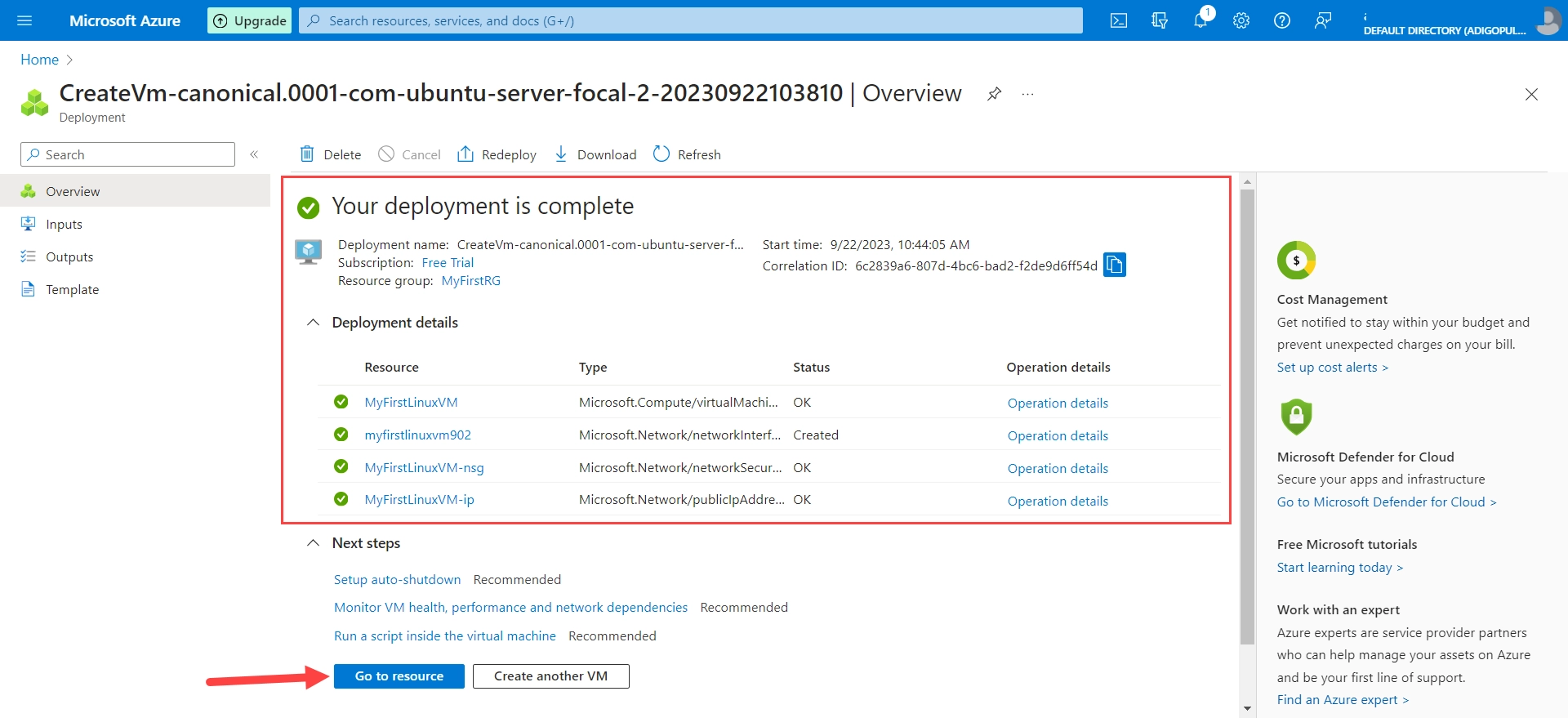Open portal settings gear
1568x718 pixels.
(x=1241, y=20)
